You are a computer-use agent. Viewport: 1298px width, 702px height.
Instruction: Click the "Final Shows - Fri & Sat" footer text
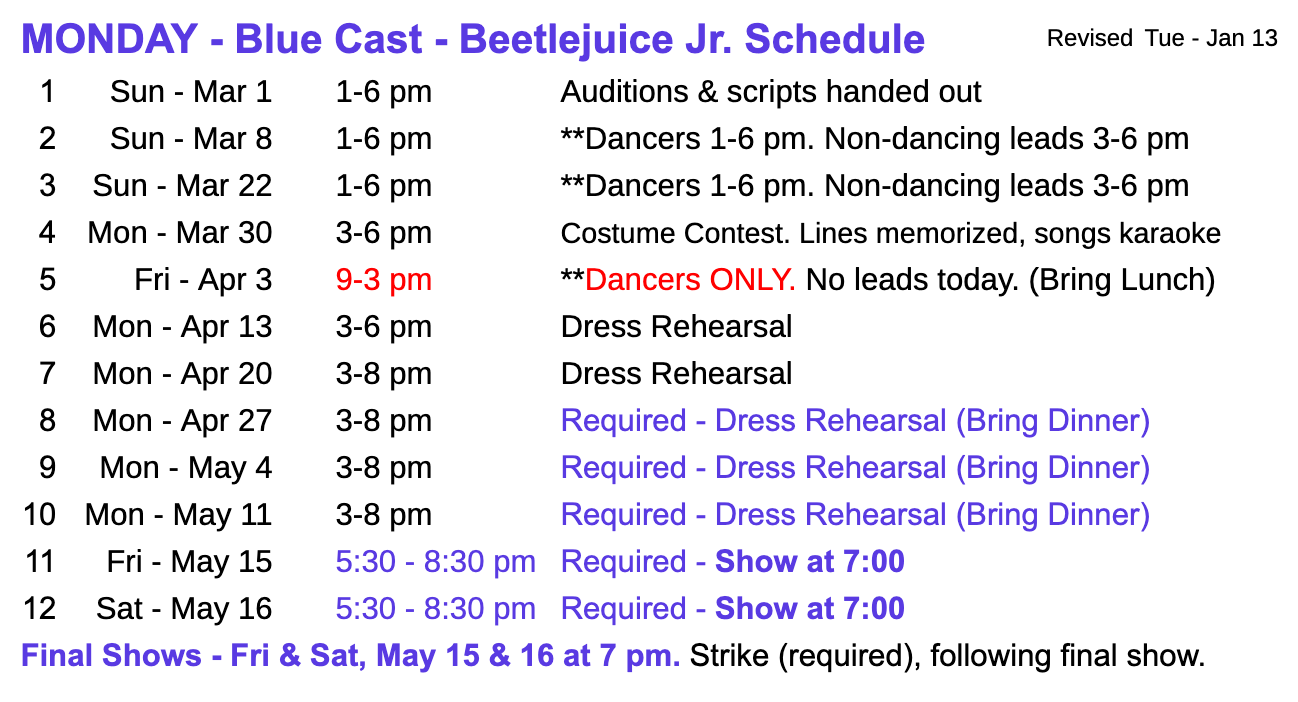200,656
